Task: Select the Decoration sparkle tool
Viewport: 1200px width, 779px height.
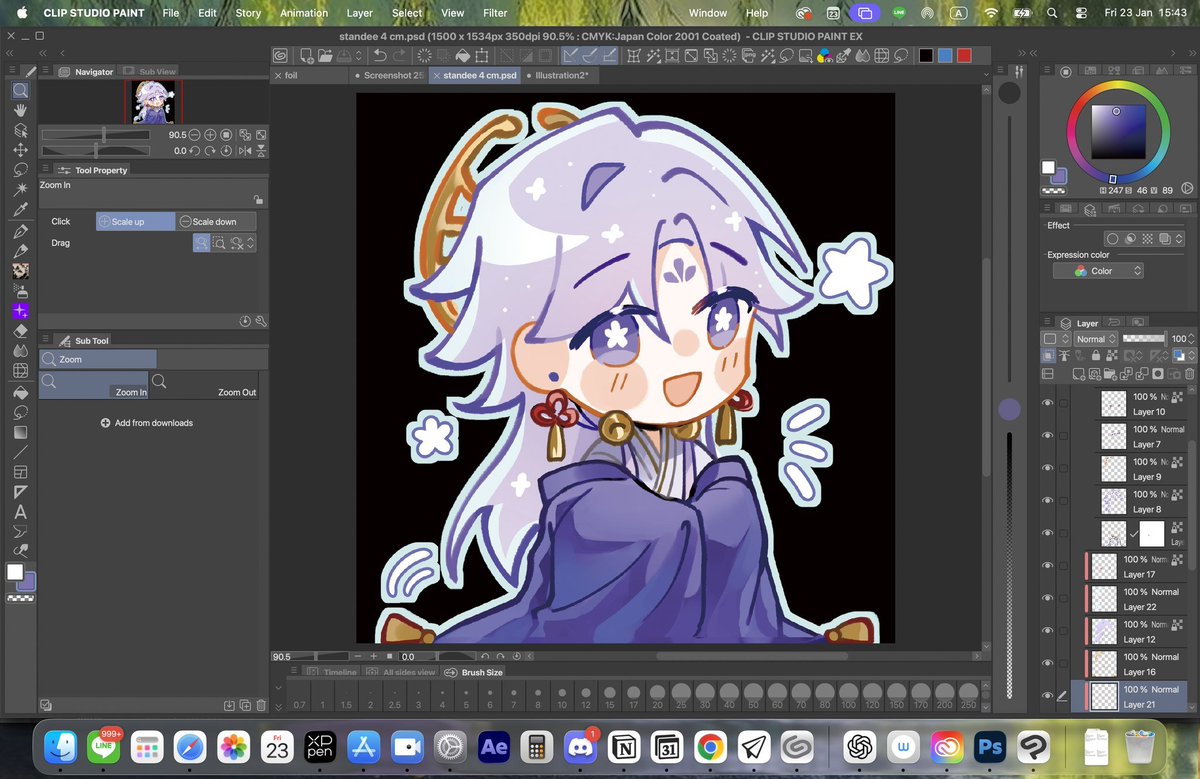Action: click(19, 311)
